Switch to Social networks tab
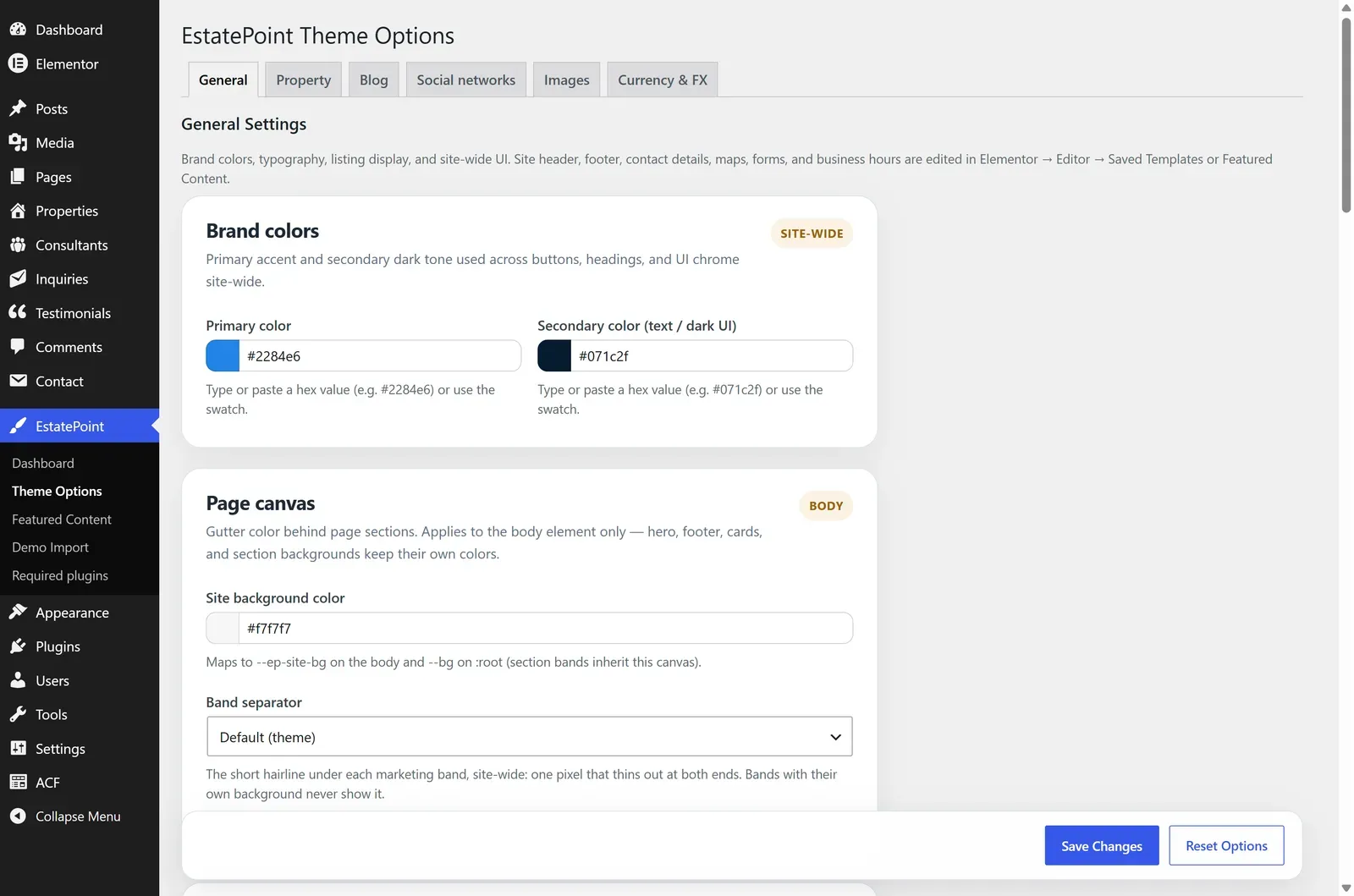Image resolution: width=1354 pixels, height=896 pixels. click(465, 80)
